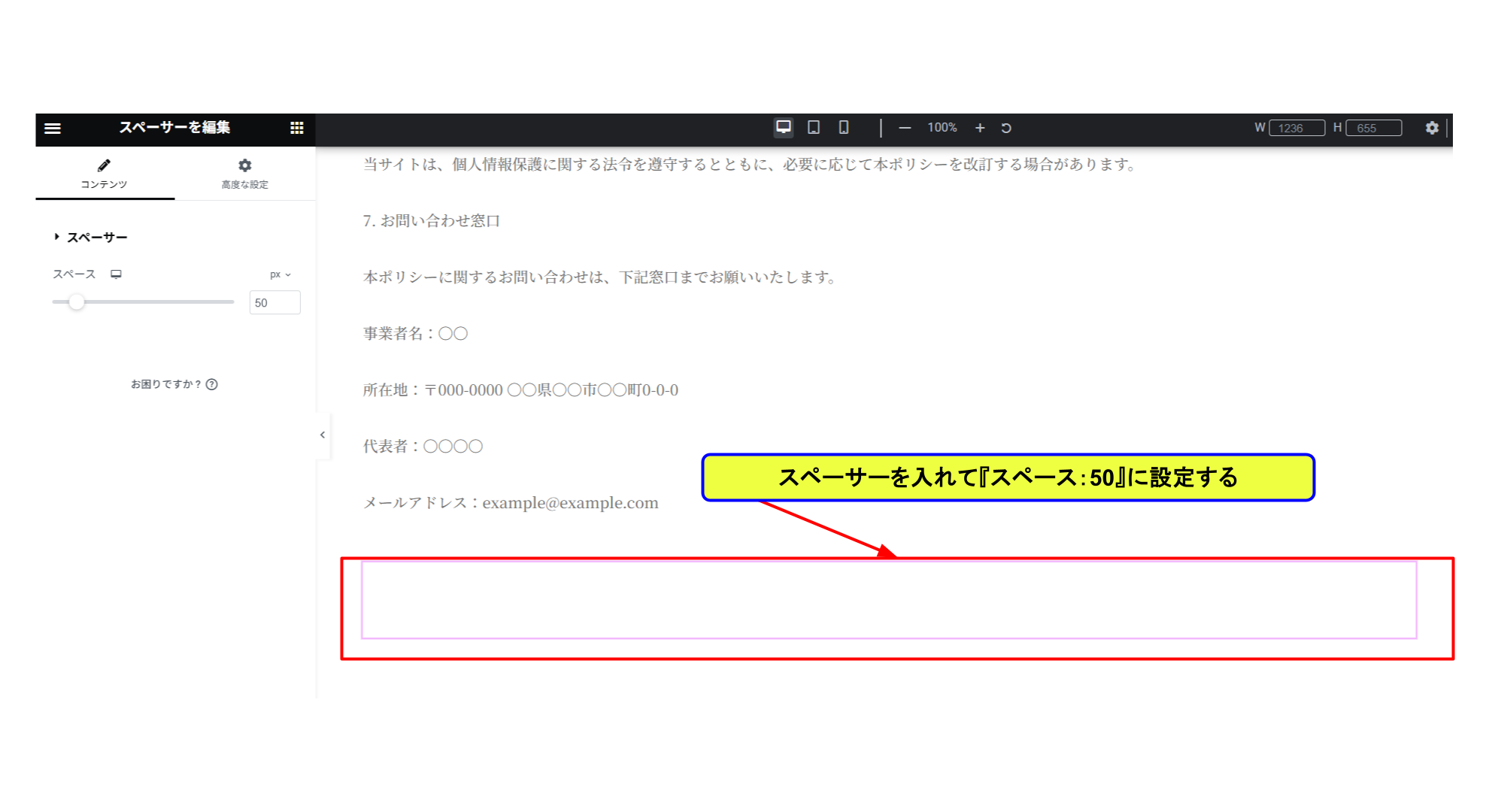This screenshot has height=812, width=1489.
Task: Open the hamburger menu in Elementor panel
Action: [53, 129]
